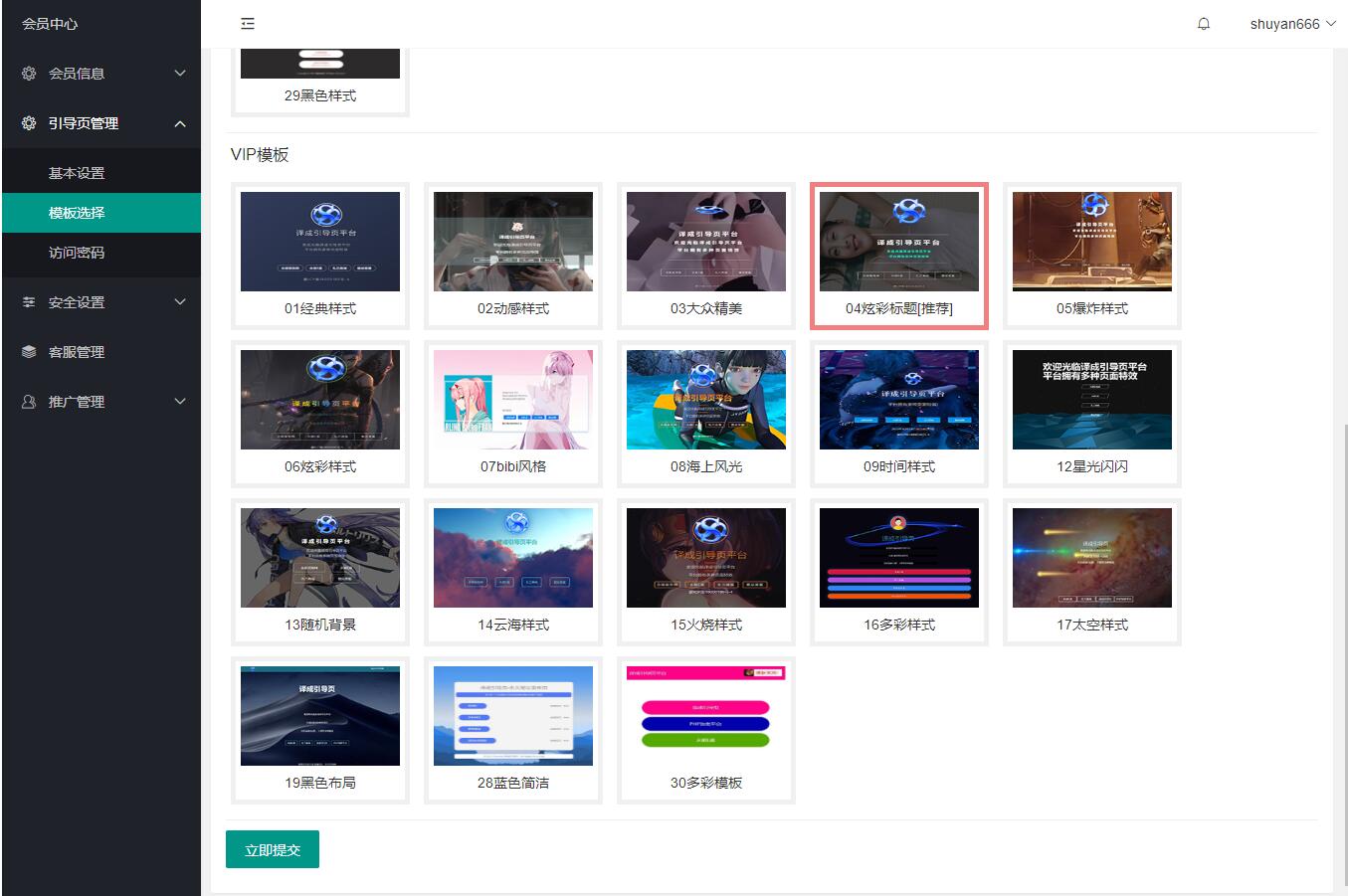Select the 17太空样式 template
This screenshot has height=896, width=1348.
[x=1092, y=559]
